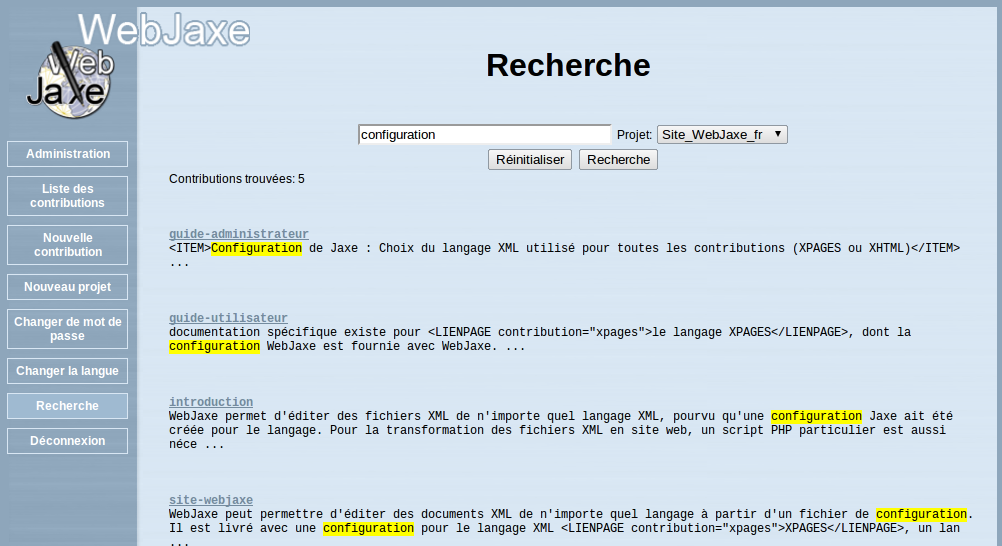Open guide-administrateur result link

coord(238,234)
